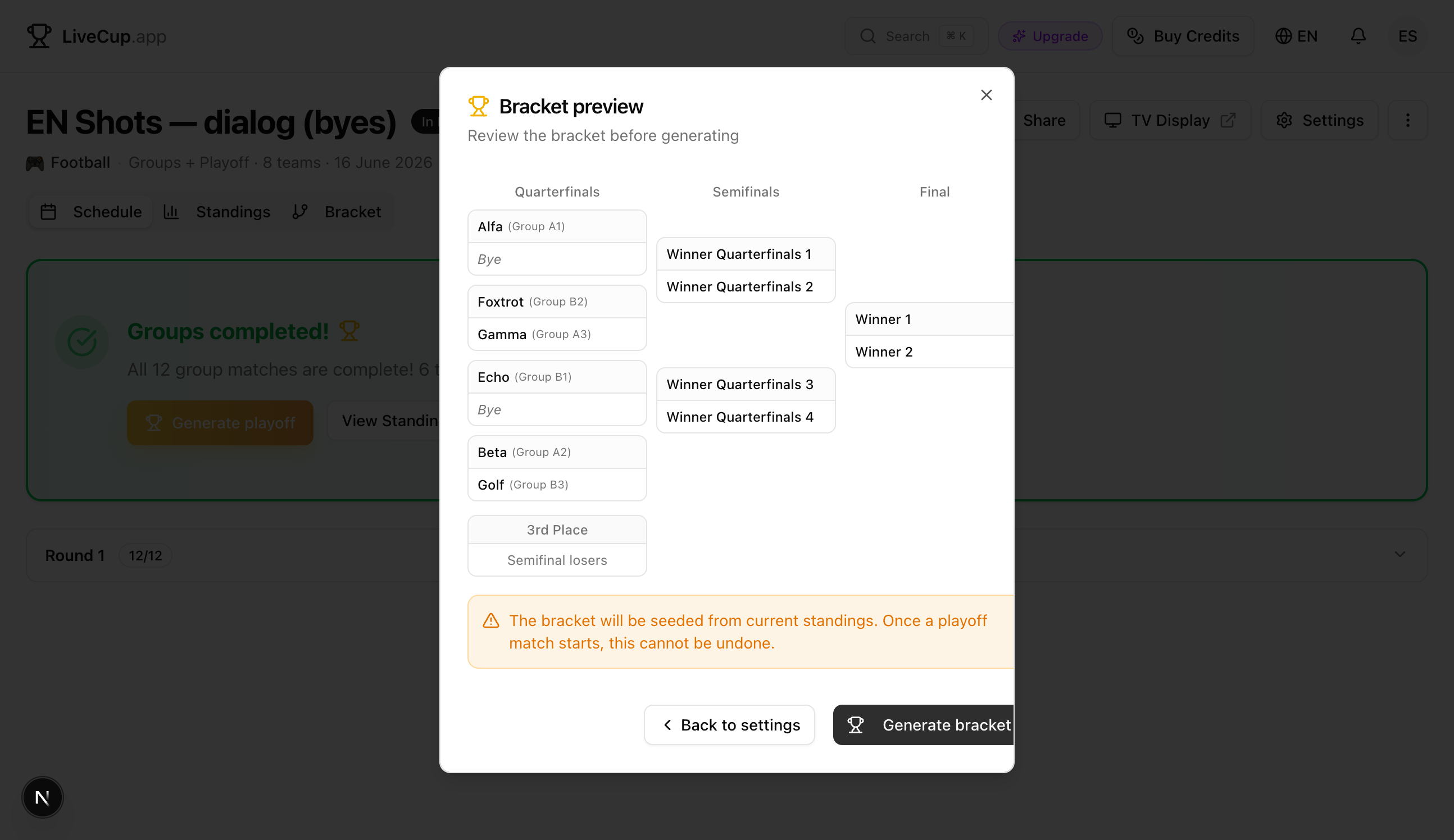
Task: Click the warning triangle icon in notice
Action: 491,621
